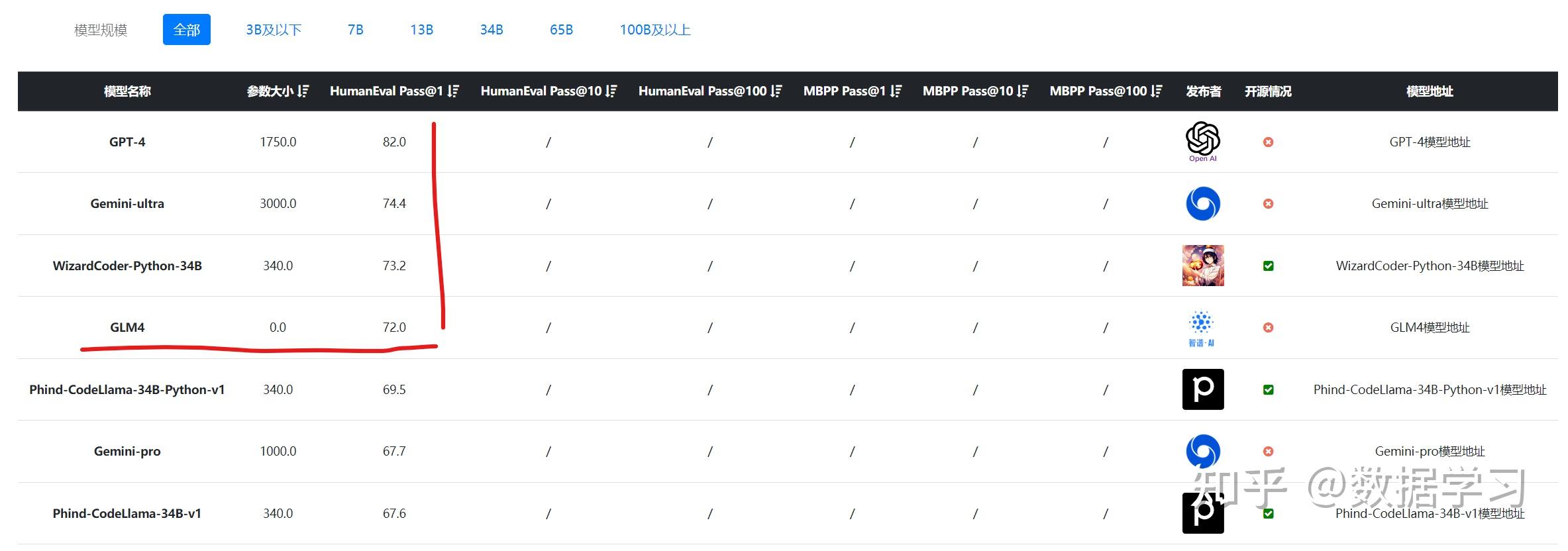The height and width of the screenshot is (551, 1568).
Task: Sort by HumanEval Pass@1 column
Action: coord(453,91)
